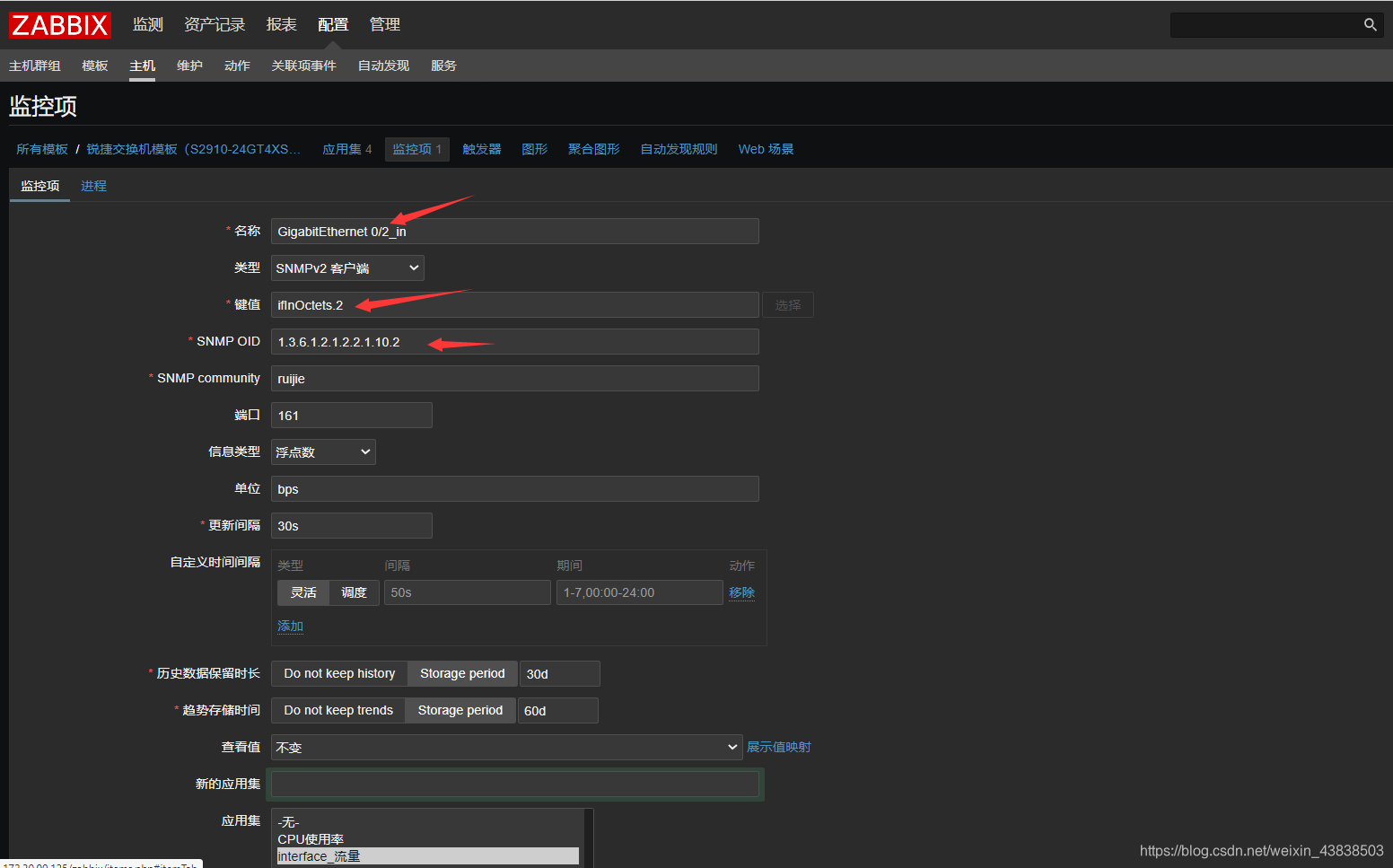Open the 监测 top menu

coord(148,25)
